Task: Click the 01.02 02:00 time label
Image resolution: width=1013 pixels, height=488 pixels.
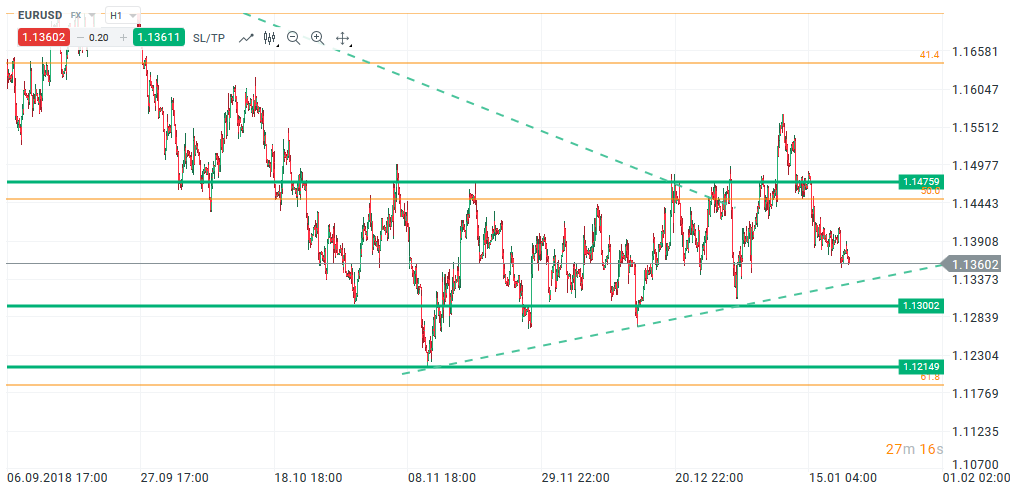Action: point(977,478)
